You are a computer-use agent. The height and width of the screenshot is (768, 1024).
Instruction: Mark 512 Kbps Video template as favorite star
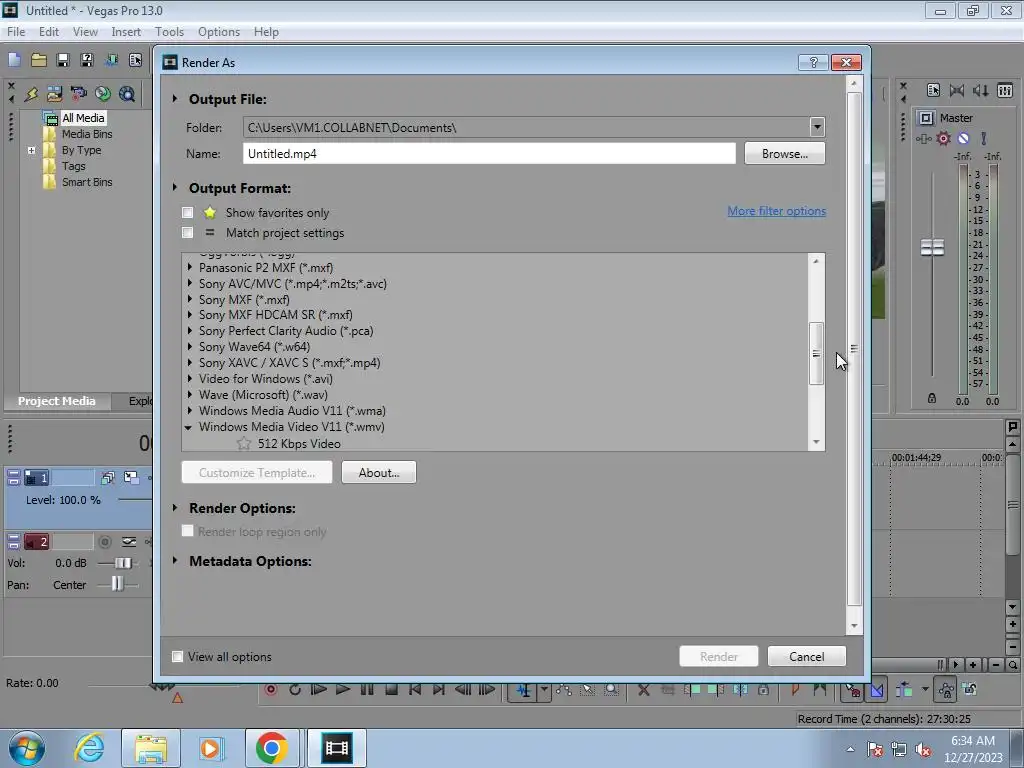tap(244, 443)
